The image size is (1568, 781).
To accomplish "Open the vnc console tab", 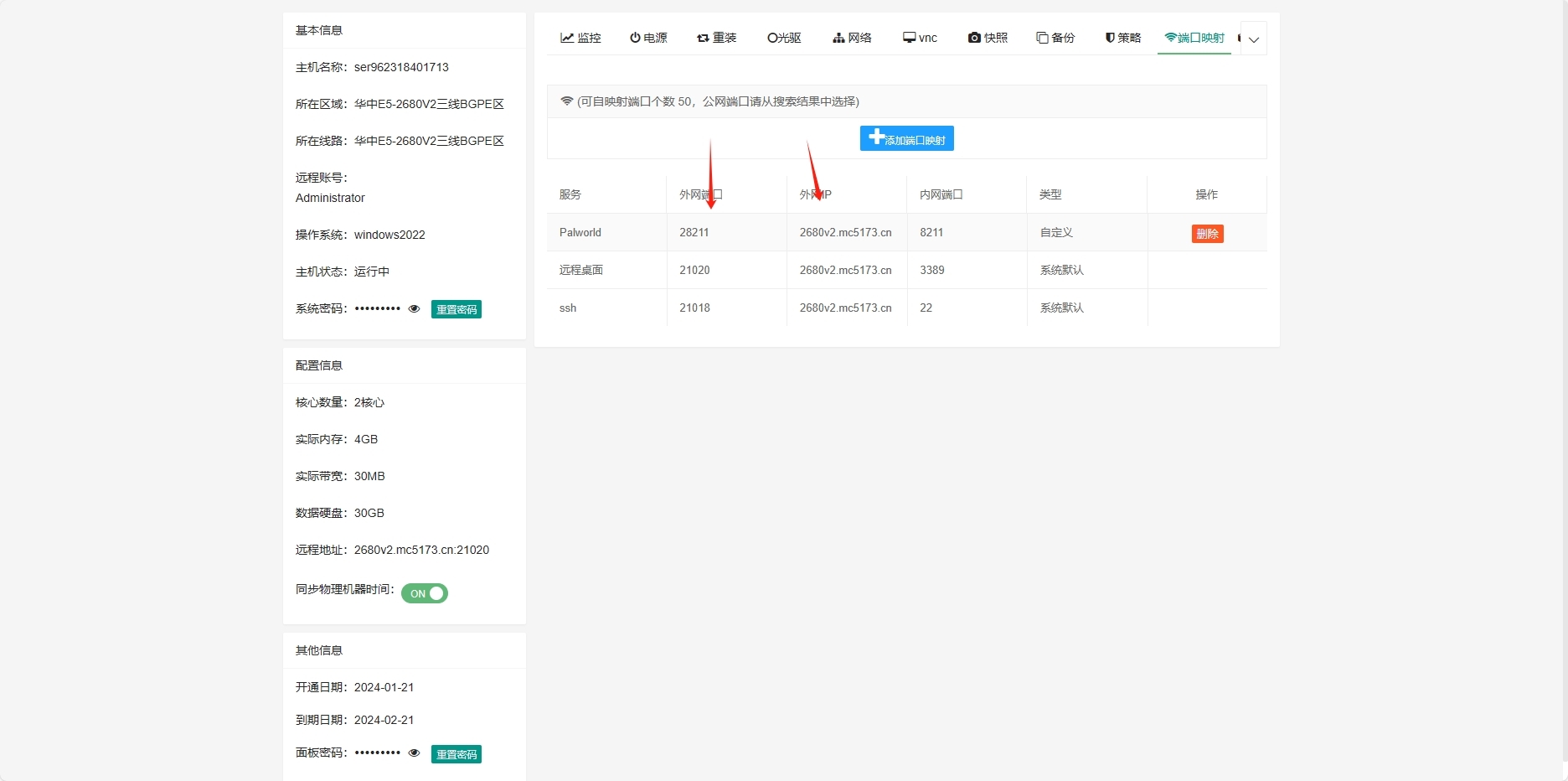I will [920, 38].
